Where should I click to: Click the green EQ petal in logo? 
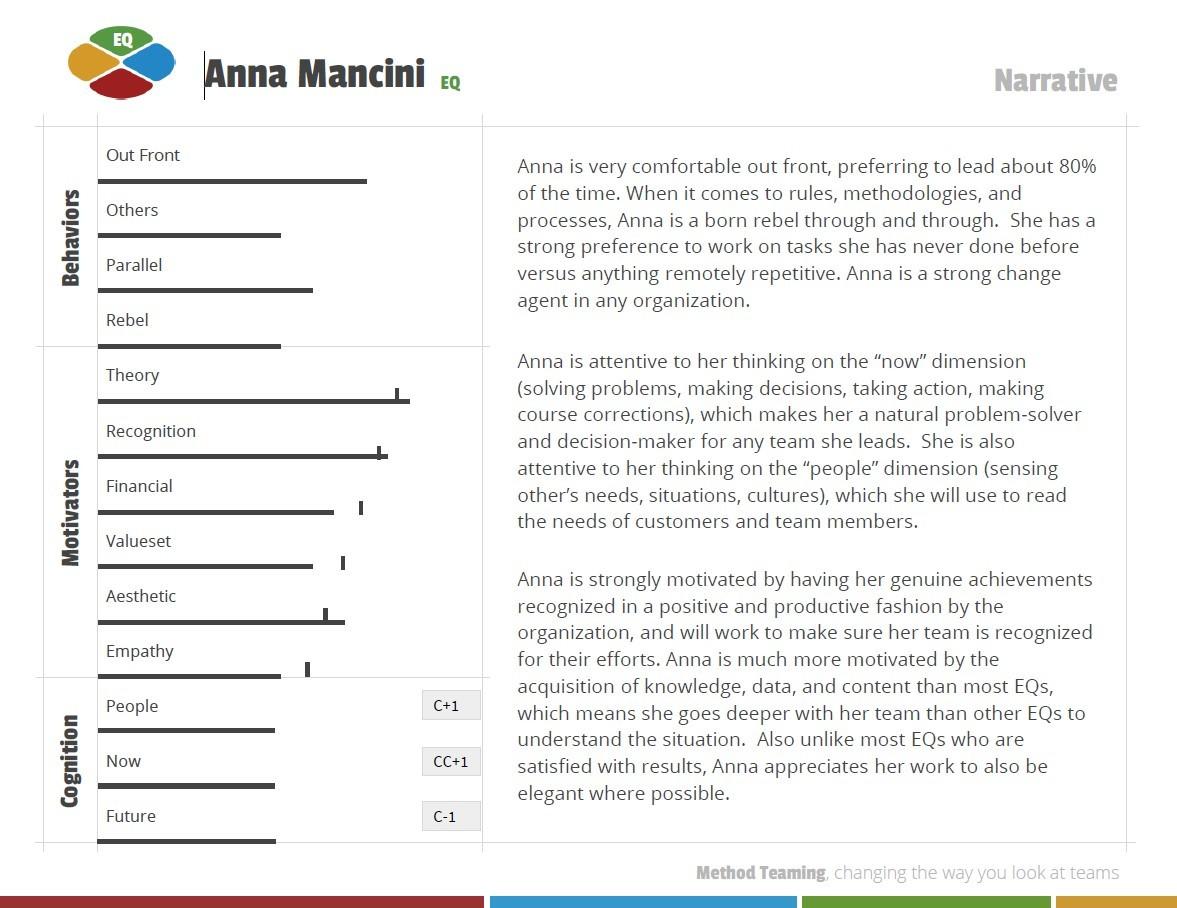(x=122, y=41)
